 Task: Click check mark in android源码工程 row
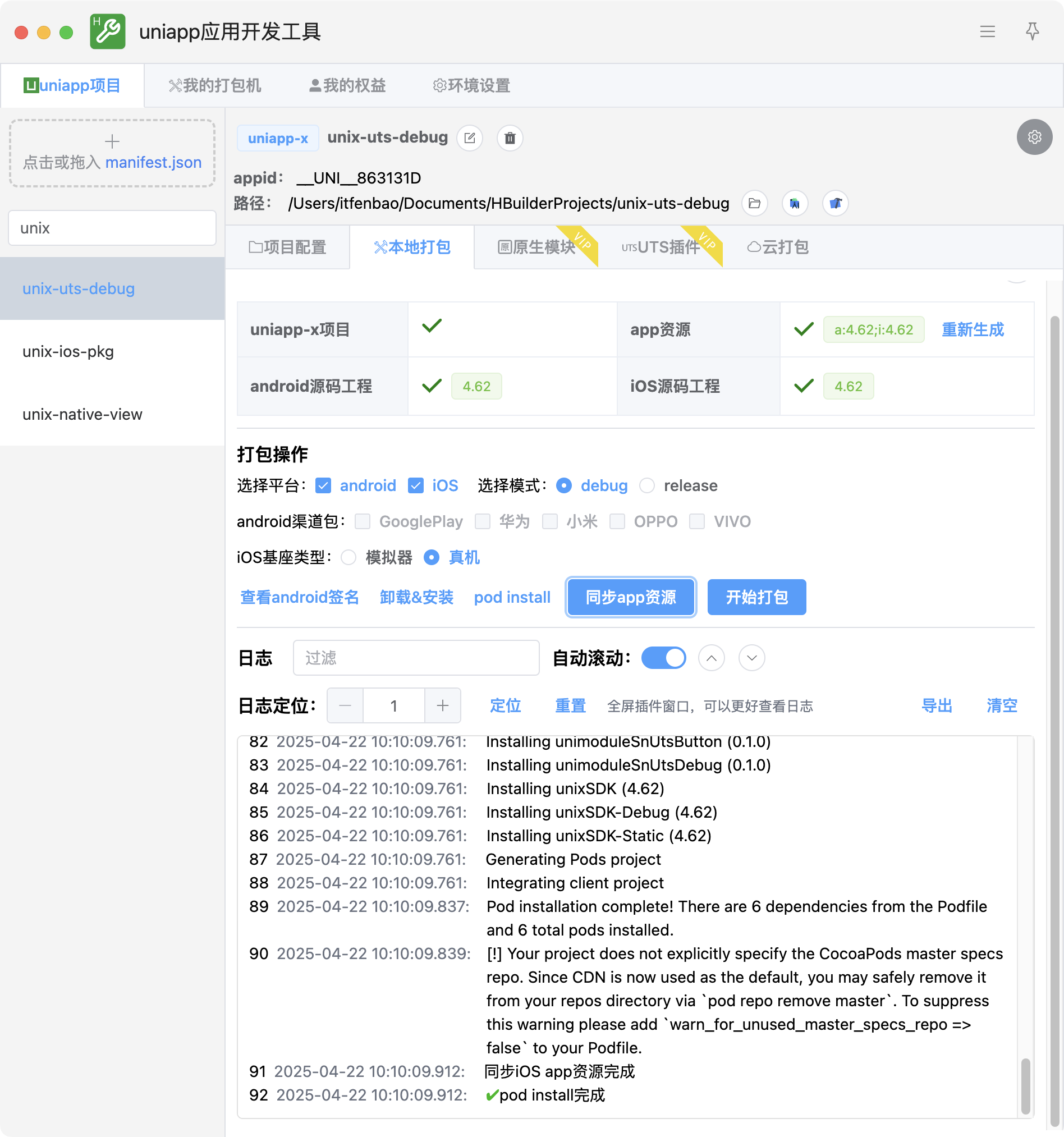432,386
